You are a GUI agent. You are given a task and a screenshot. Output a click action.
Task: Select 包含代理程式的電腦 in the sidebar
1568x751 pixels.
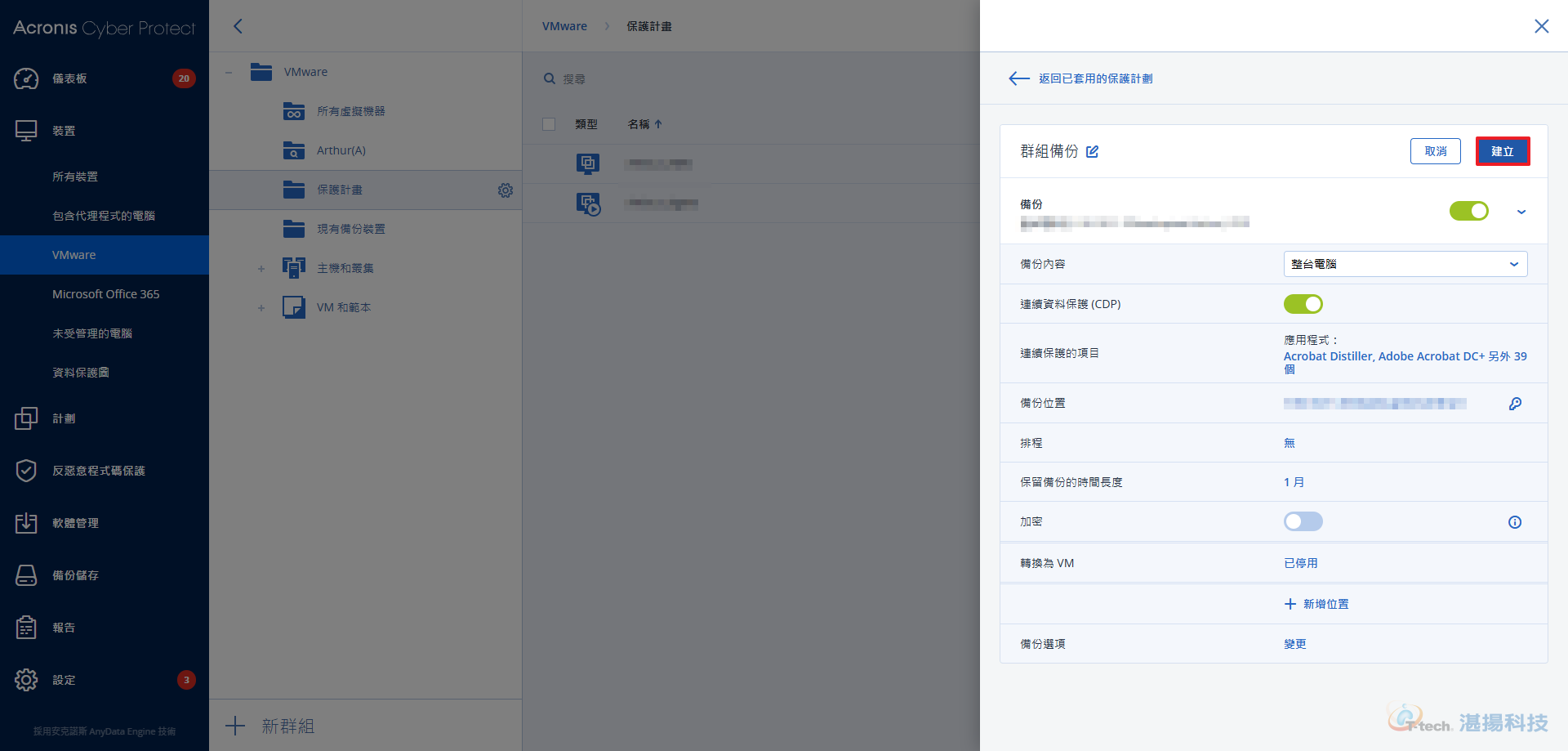tap(105, 216)
